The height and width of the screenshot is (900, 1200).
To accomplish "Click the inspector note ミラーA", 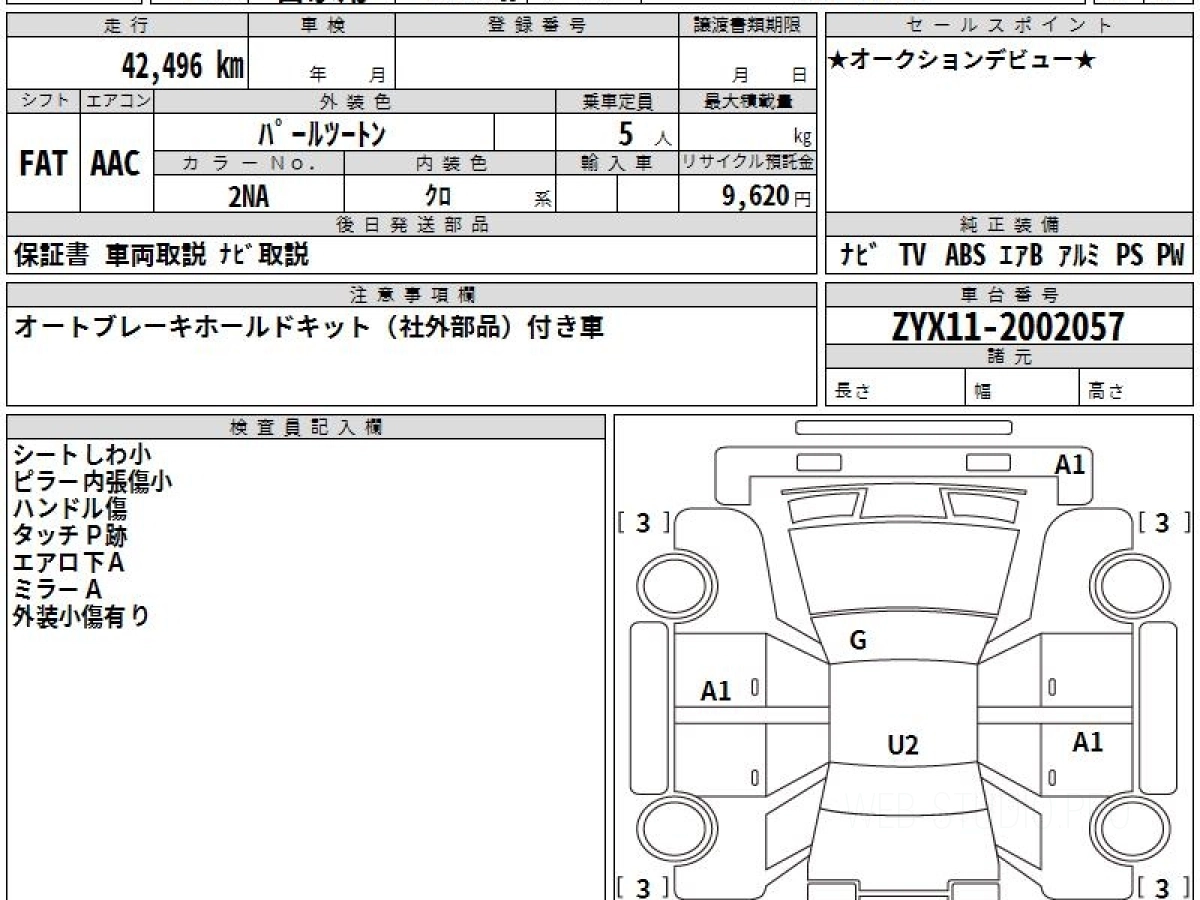I will (57, 590).
